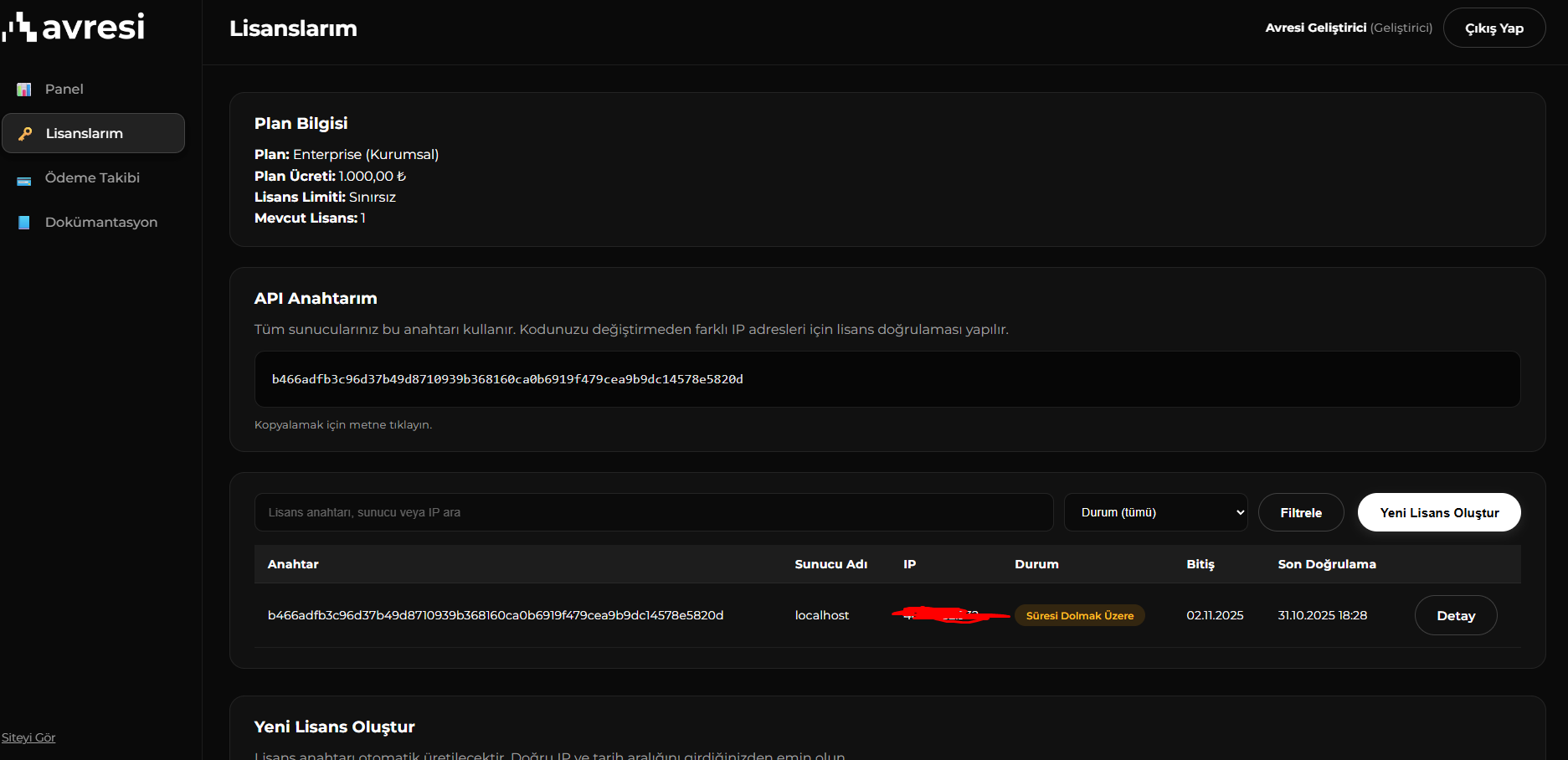1568x760 pixels.
Task: Click the Avresi logo icon
Action: tap(20, 28)
